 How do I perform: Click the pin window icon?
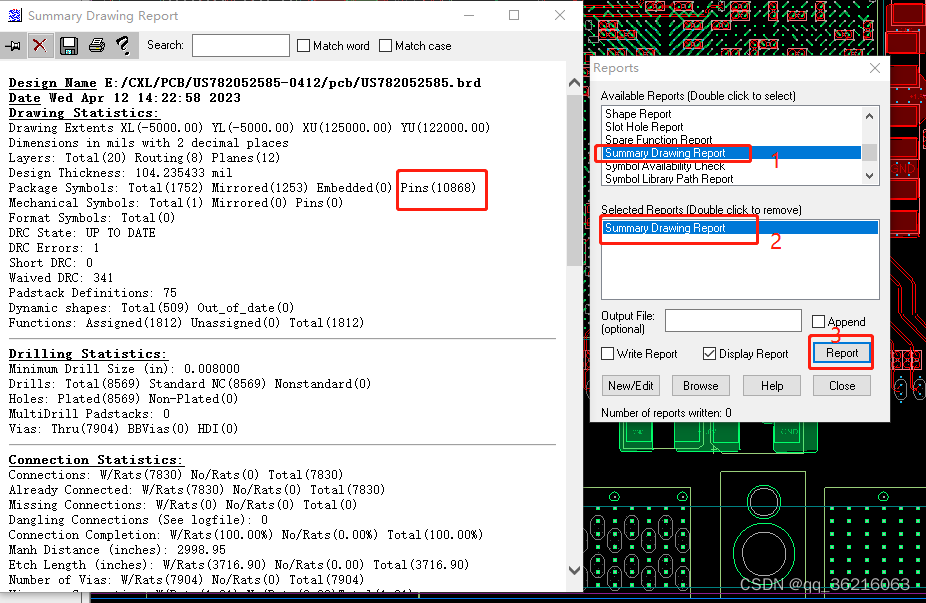(x=13, y=46)
